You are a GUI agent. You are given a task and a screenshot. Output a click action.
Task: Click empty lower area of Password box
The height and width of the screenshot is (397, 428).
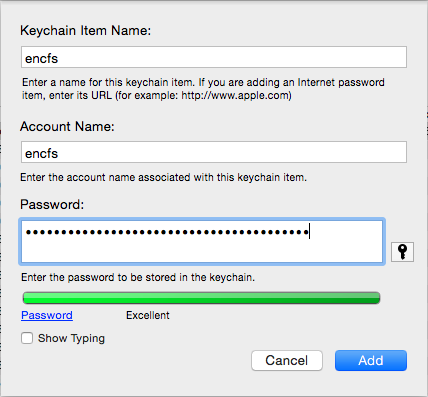[202, 252]
